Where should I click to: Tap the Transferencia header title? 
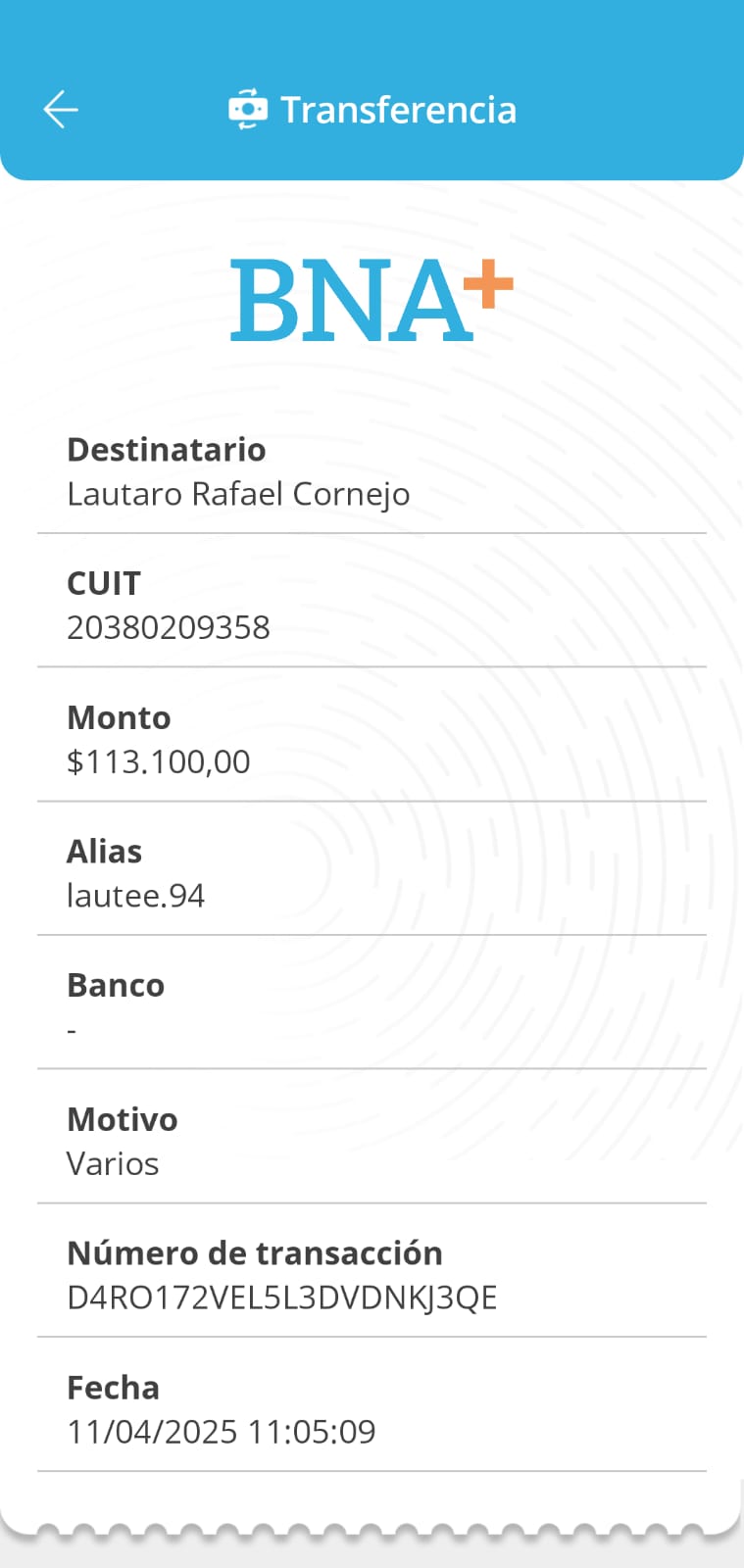click(x=398, y=110)
